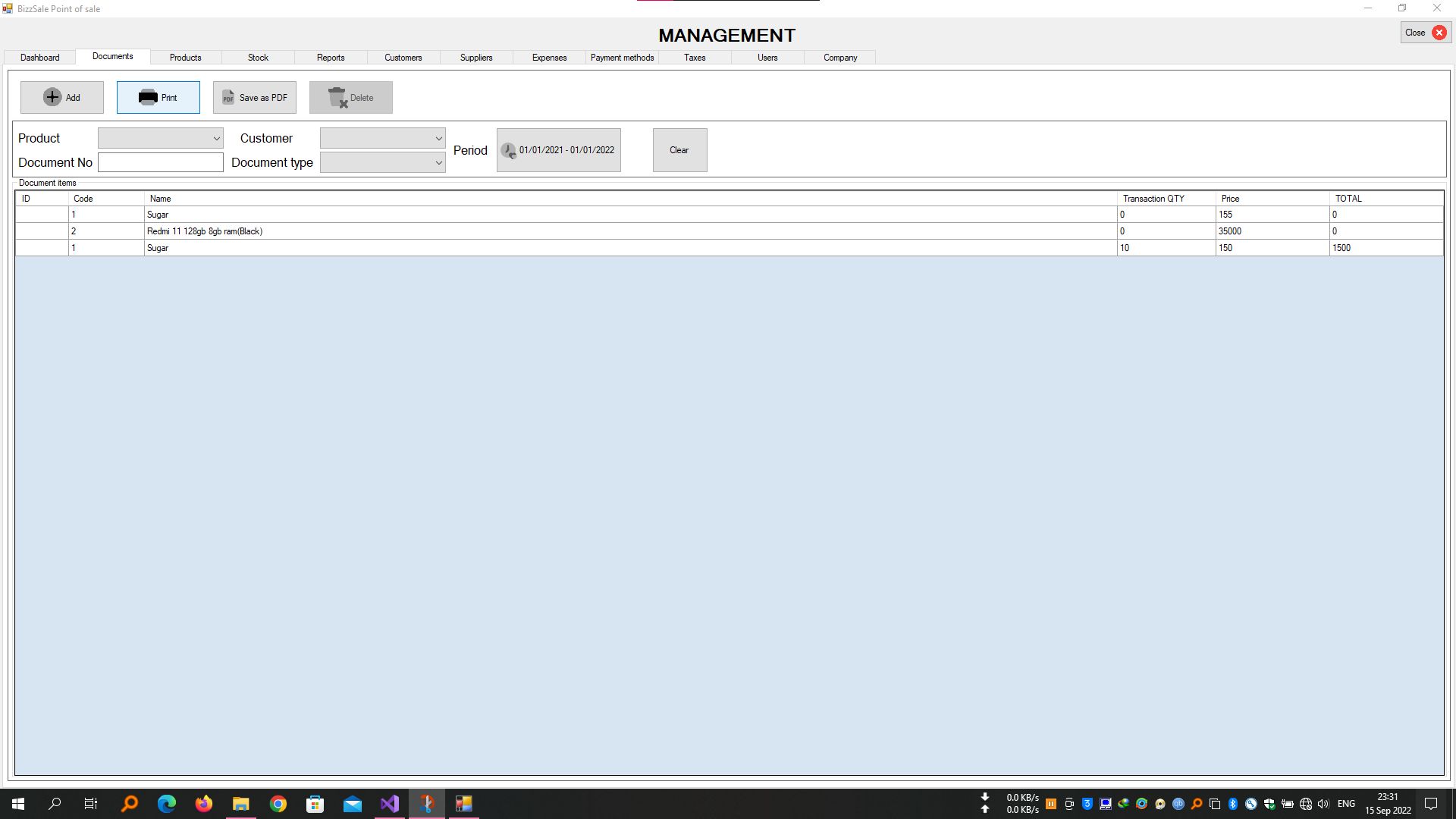Open Visual Studio from the taskbar
This screenshot has width=1456, height=819.
tap(390, 804)
